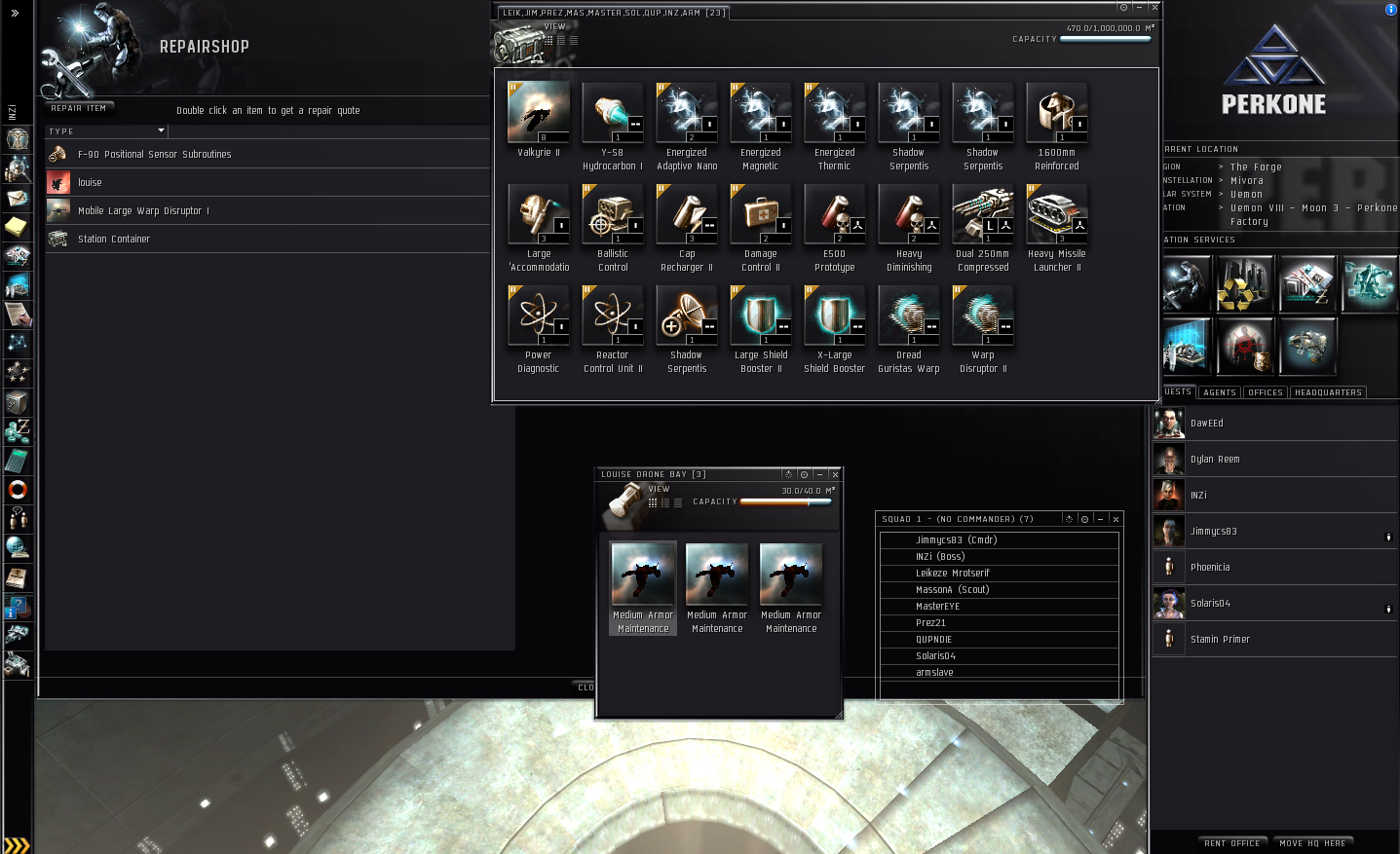Select guest Stamin Primer in the list
The image size is (1400, 854).
(1274, 640)
